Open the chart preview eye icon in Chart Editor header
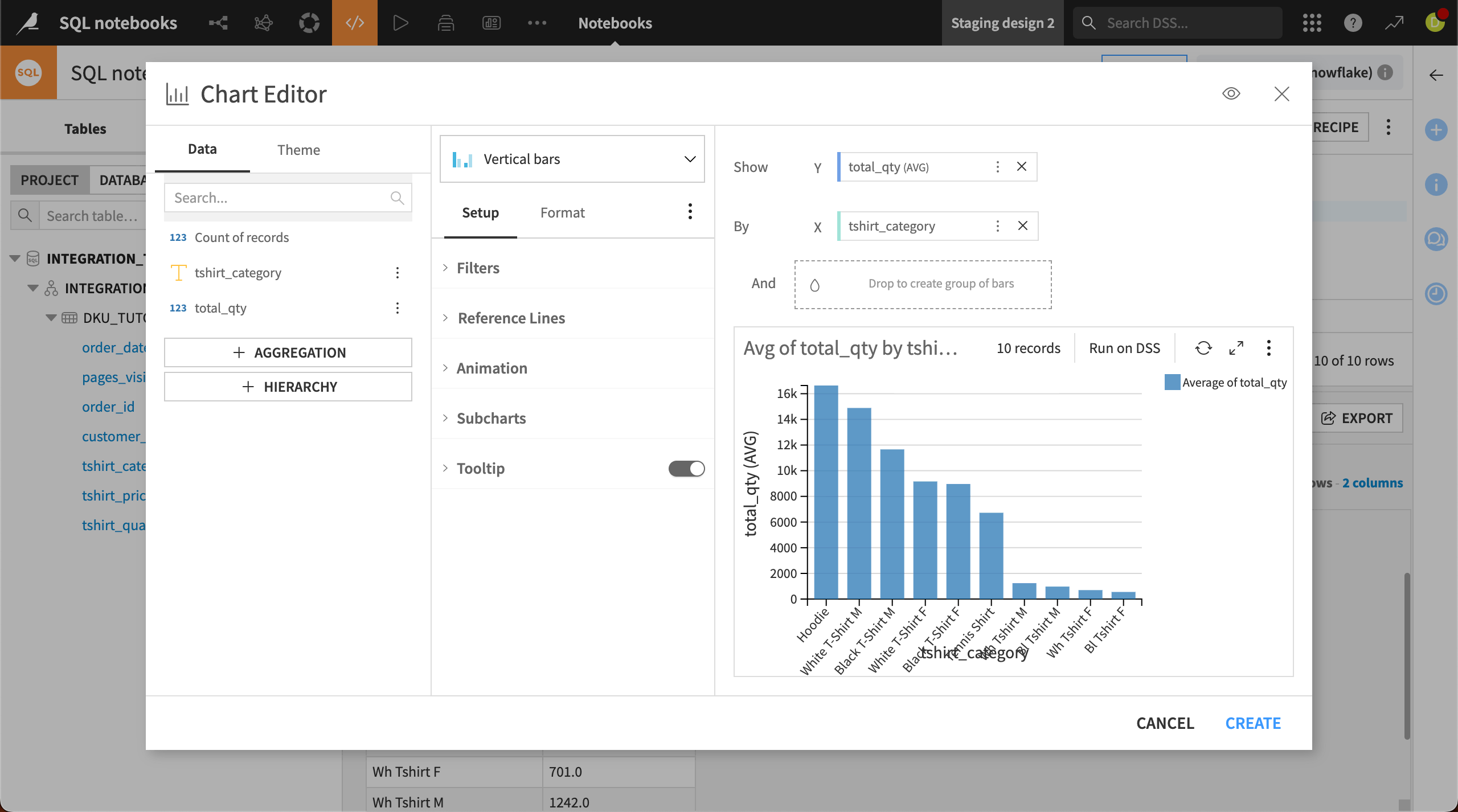 (x=1231, y=93)
